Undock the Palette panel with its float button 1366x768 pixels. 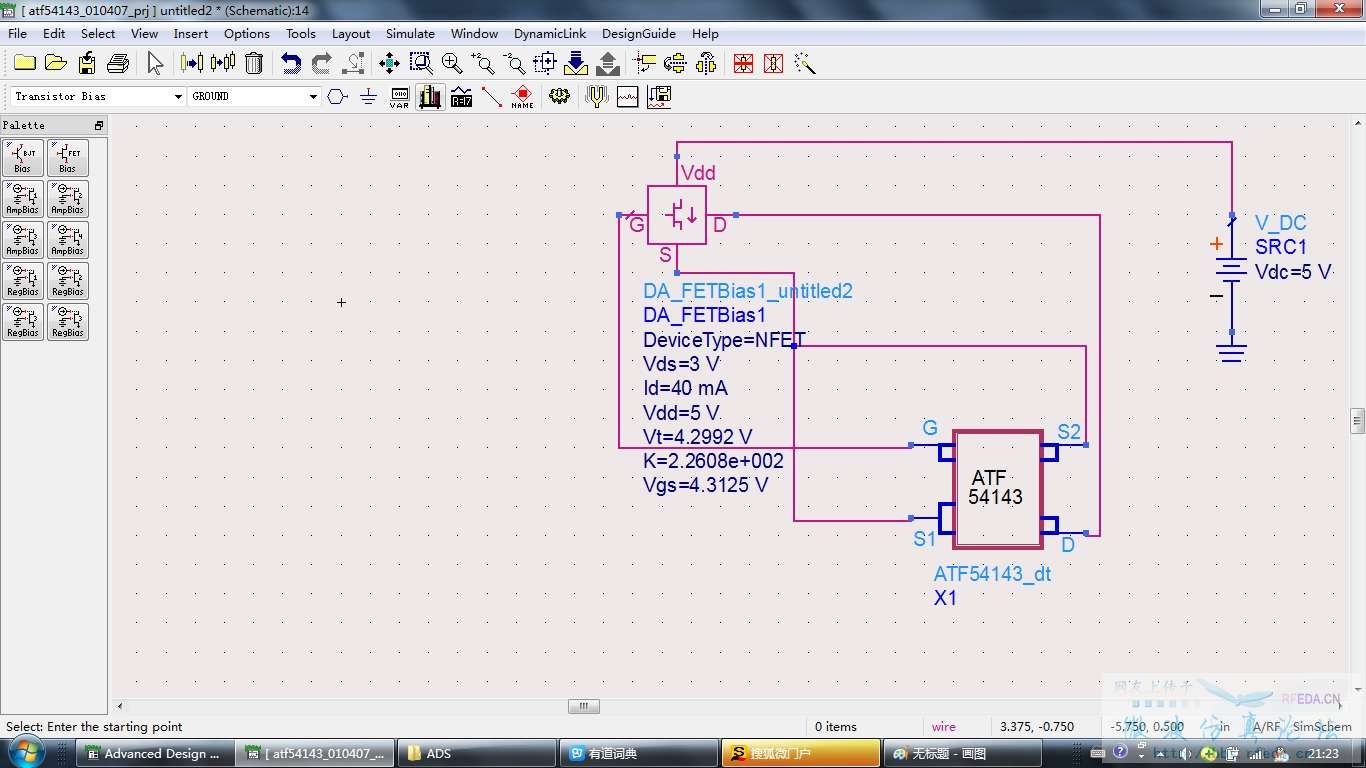click(x=99, y=125)
